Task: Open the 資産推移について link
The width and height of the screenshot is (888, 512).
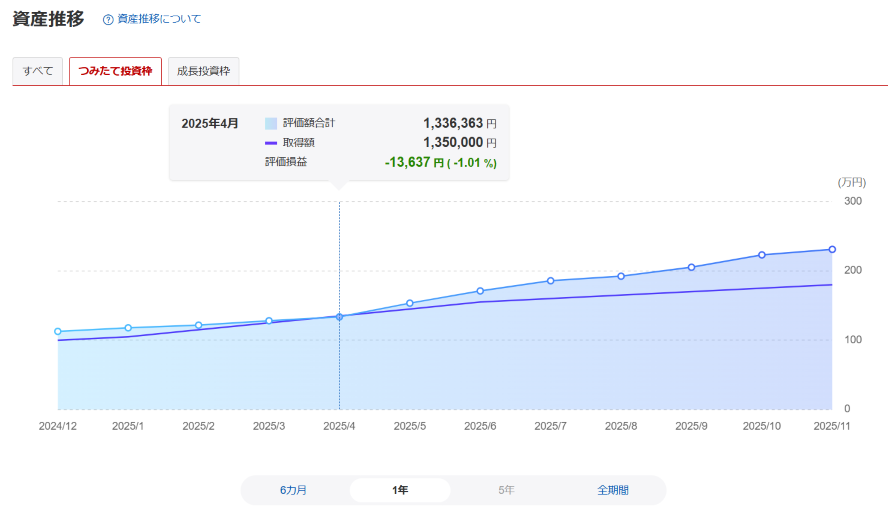Action: pos(159,19)
